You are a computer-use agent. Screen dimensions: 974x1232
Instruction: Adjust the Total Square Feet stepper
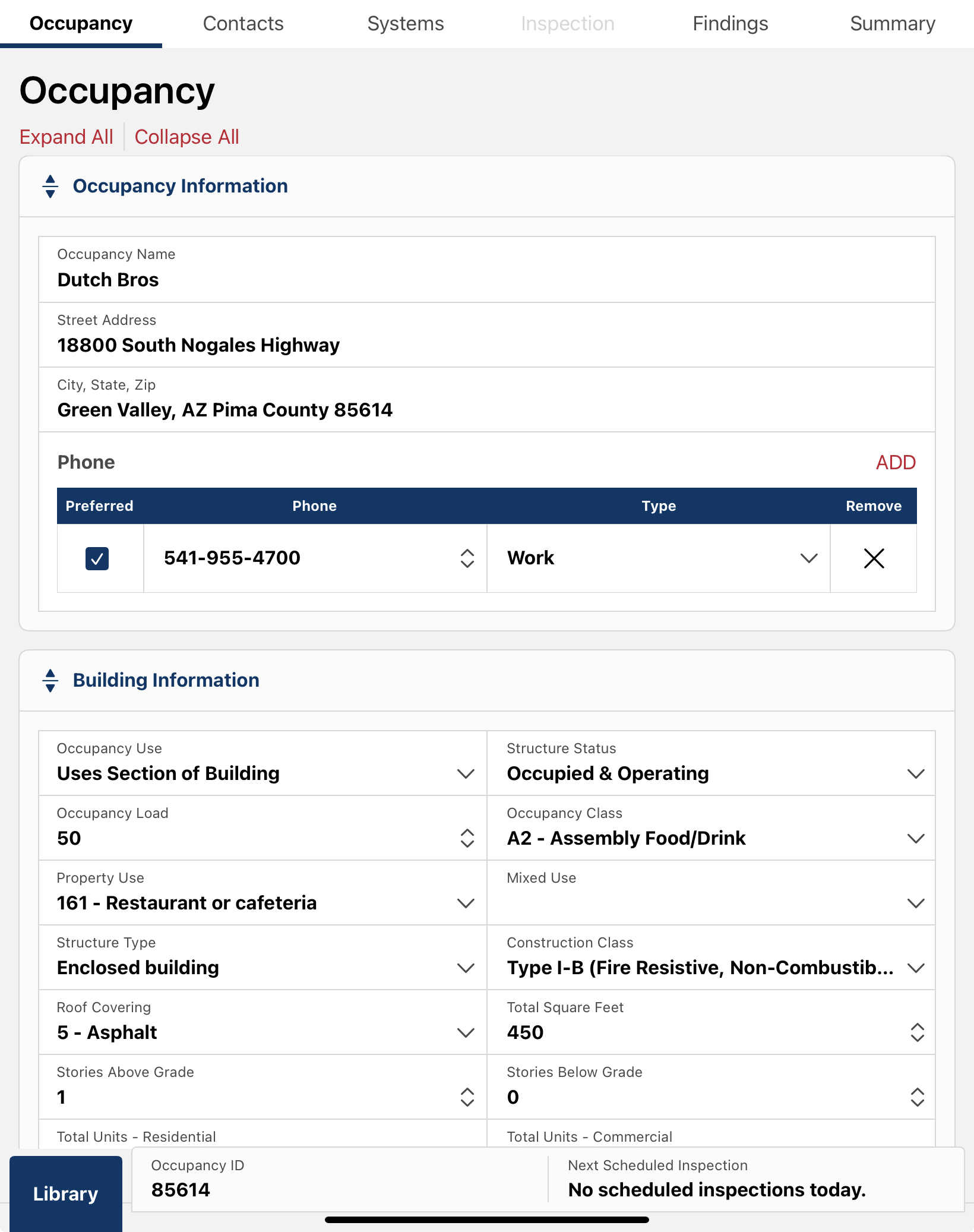pyautogui.click(x=917, y=1032)
